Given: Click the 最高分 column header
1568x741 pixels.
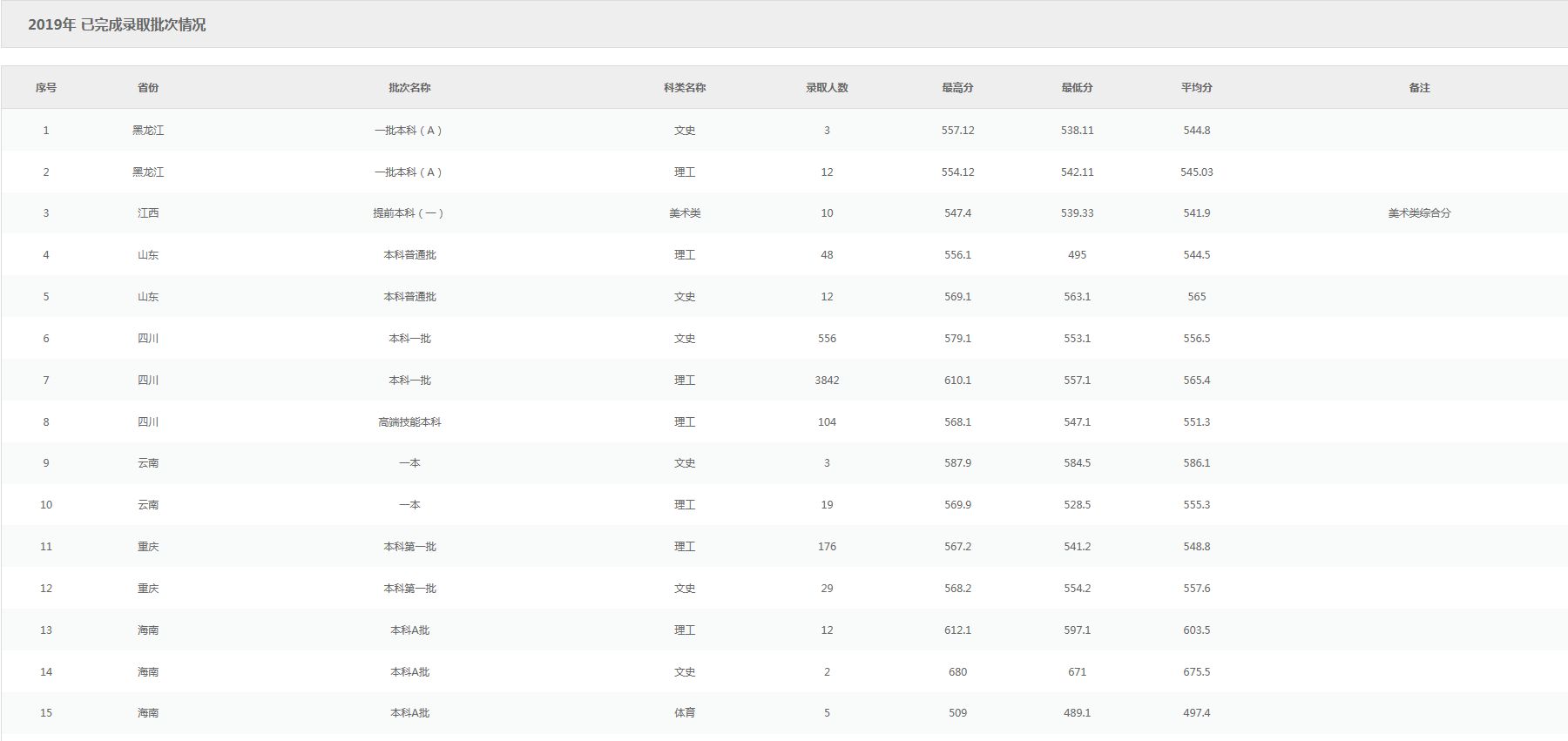Looking at the screenshot, I should click(957, 88).
